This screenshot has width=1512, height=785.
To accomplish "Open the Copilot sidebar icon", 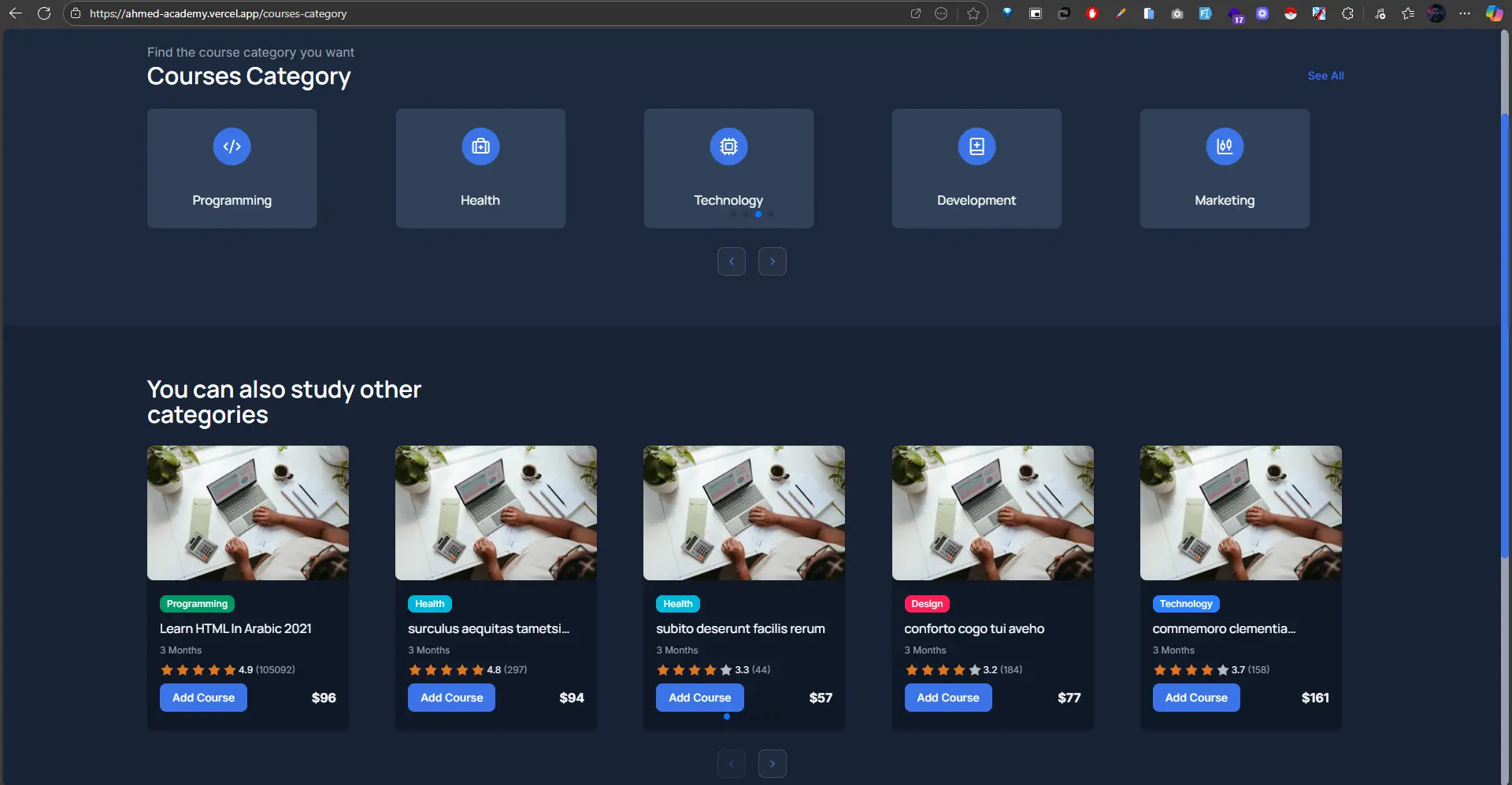I will tap(1494, 13).
